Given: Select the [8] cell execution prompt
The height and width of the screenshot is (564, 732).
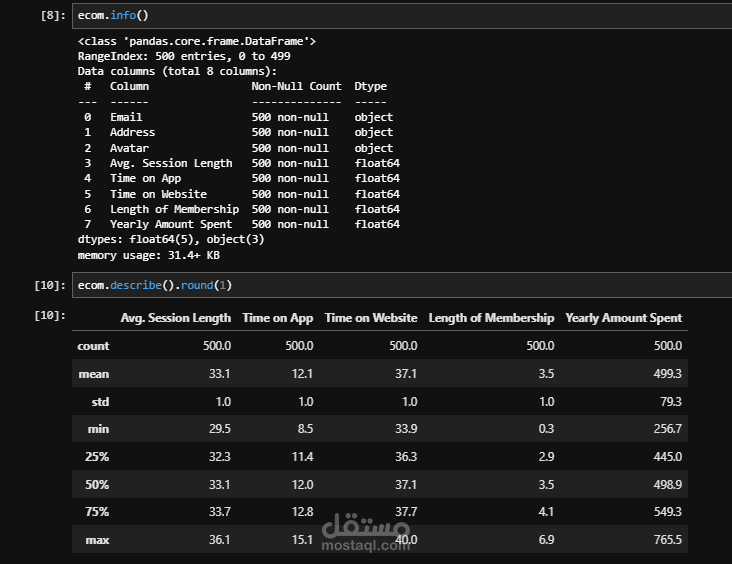Looking at the screenshot, I should 53,15.
